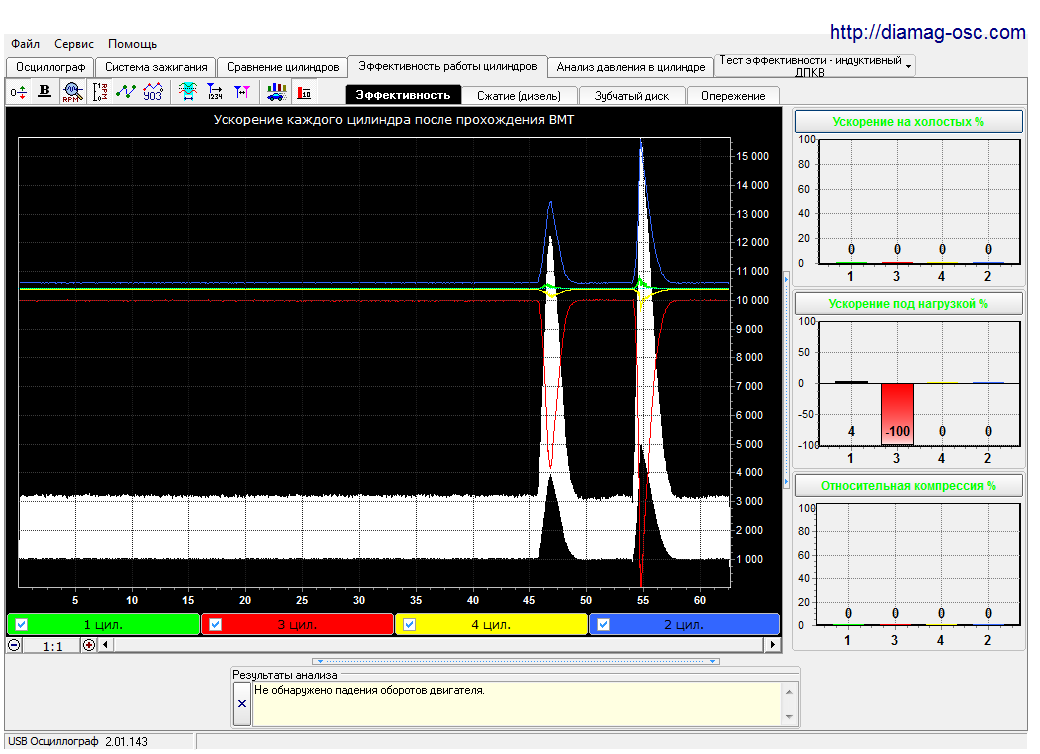This screenshot has width=1040, height=754.
Task: Uncheck the 3 цил. checkbox
Action: [216, 625]
